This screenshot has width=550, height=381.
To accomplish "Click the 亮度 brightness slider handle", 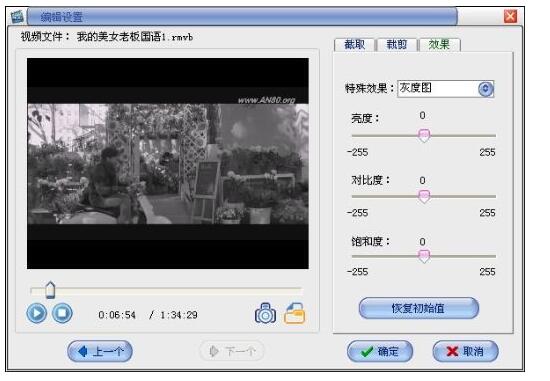I will 424,136.
